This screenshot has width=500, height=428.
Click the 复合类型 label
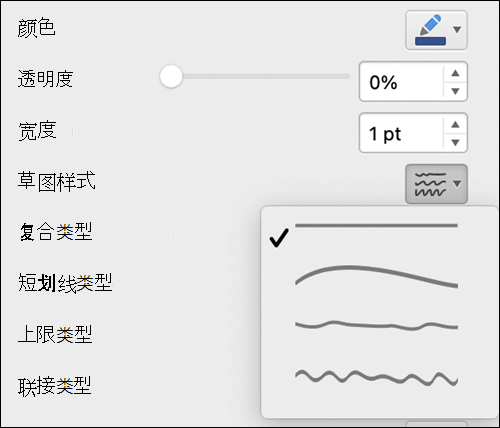[55, 231]
